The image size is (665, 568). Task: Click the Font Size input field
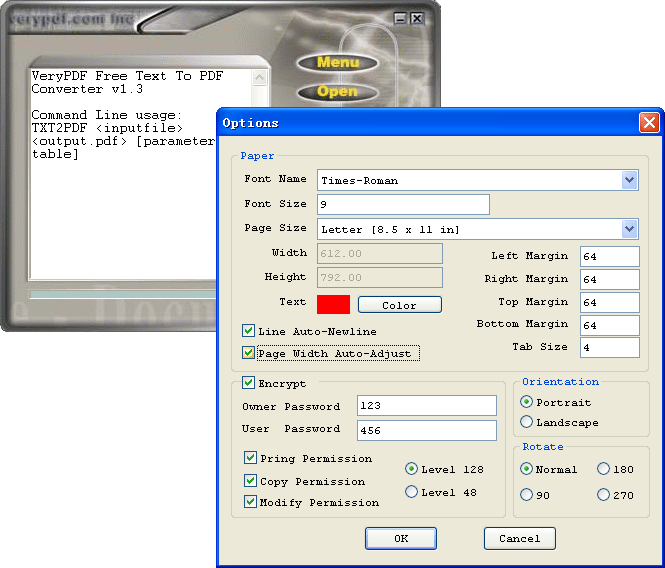pos(403,204)
